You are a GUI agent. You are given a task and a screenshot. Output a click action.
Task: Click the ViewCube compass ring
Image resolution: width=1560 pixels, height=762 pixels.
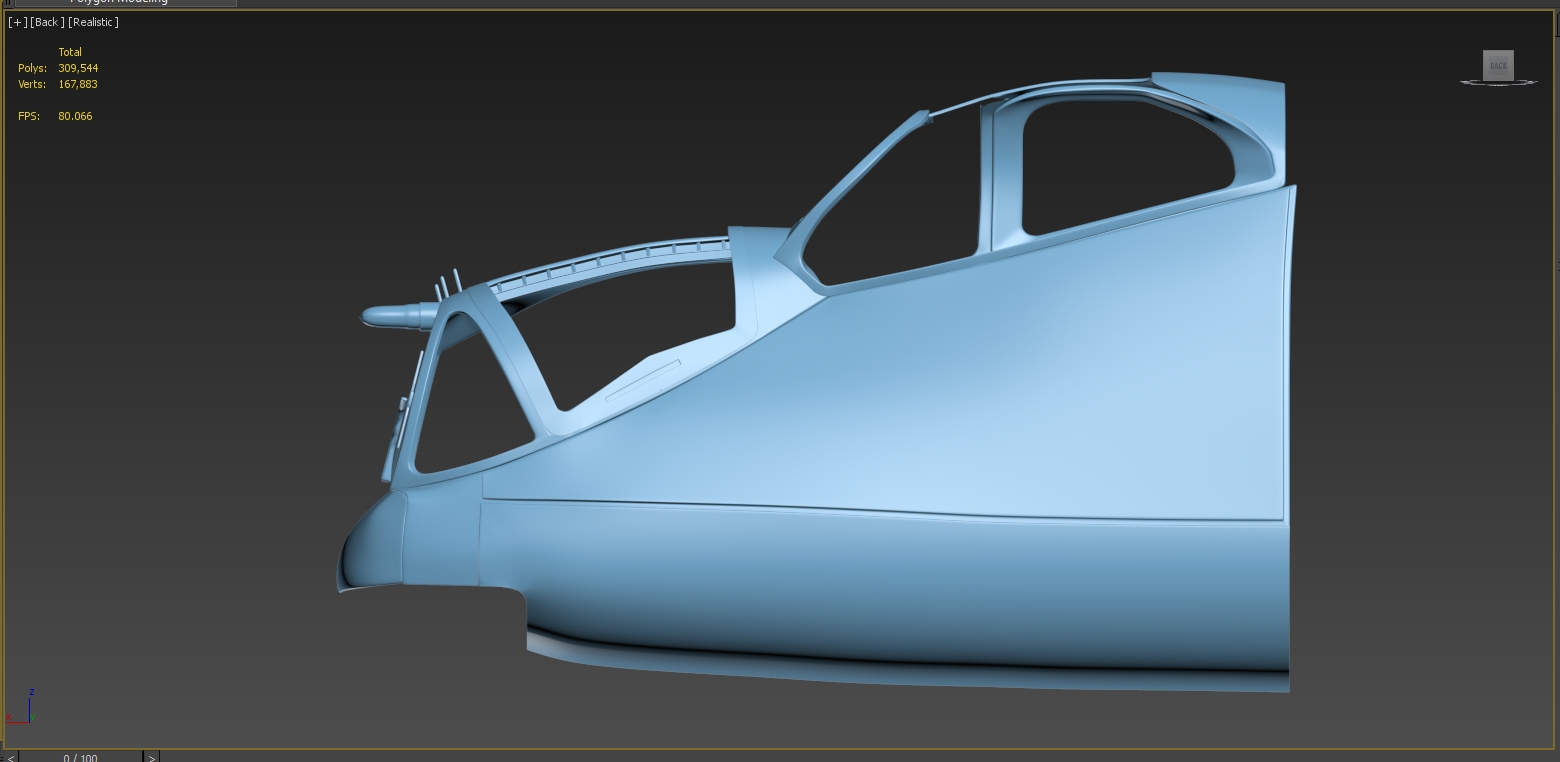(x=1498, y=82)
